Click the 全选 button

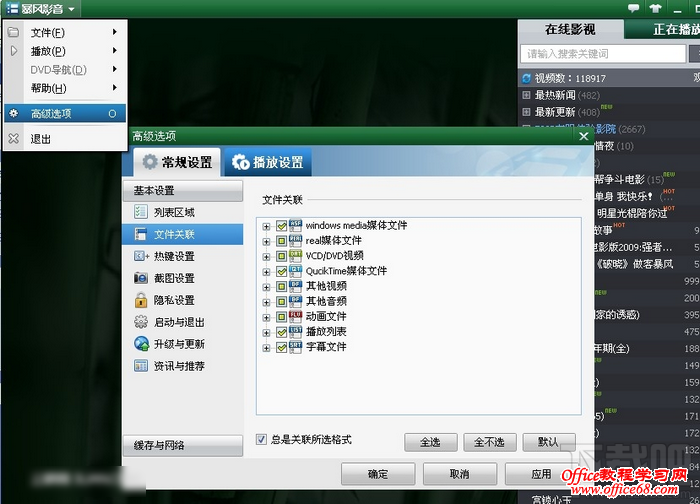430,442
